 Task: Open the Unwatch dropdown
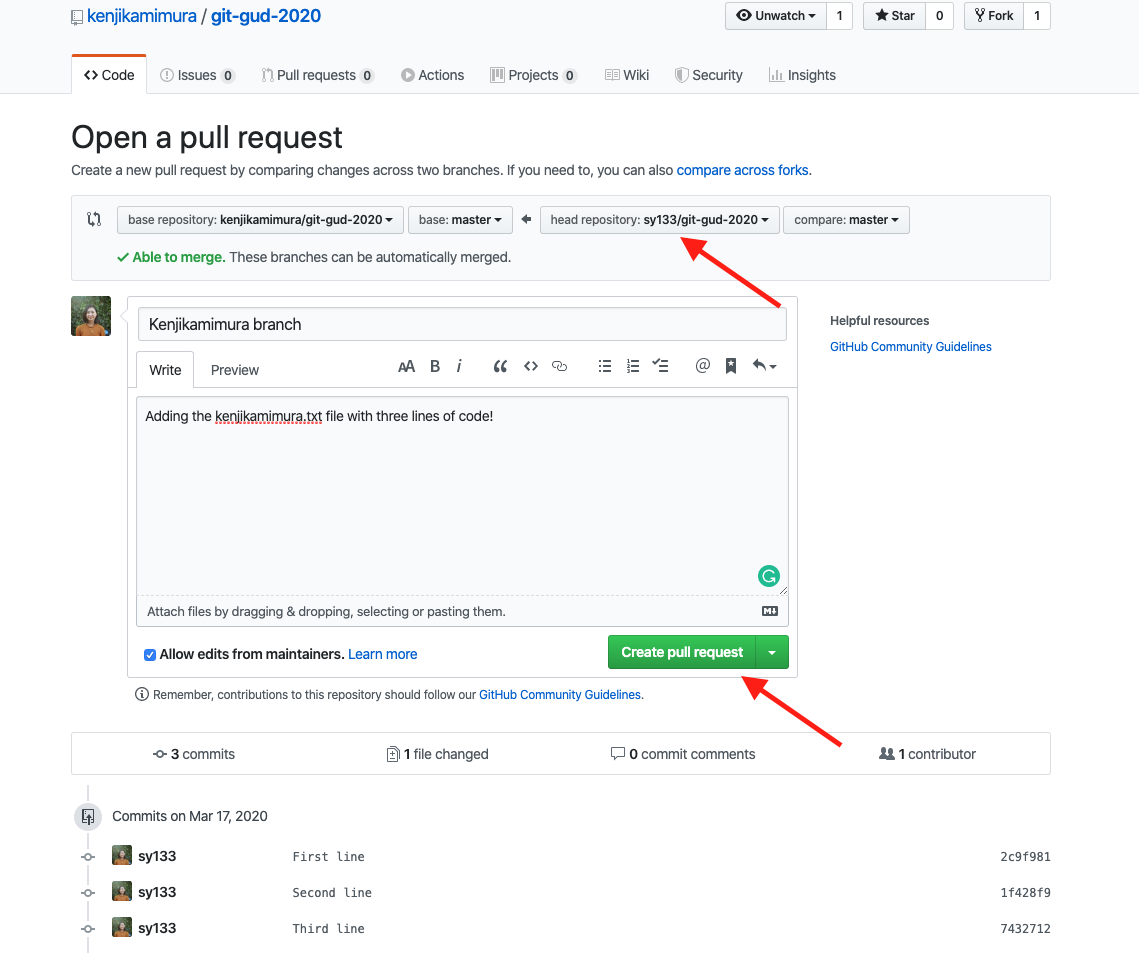(x=776, y=16)
